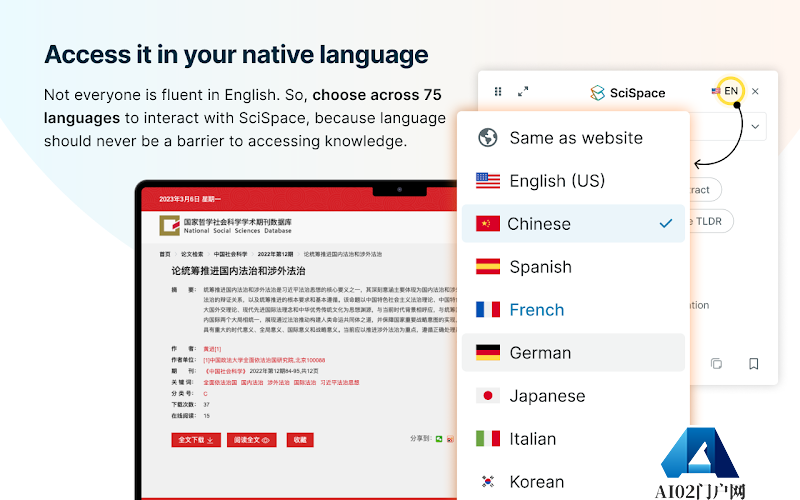Click the National Social Sciences Database logo
The image size is (800, 500).
(x=226, y=226)
